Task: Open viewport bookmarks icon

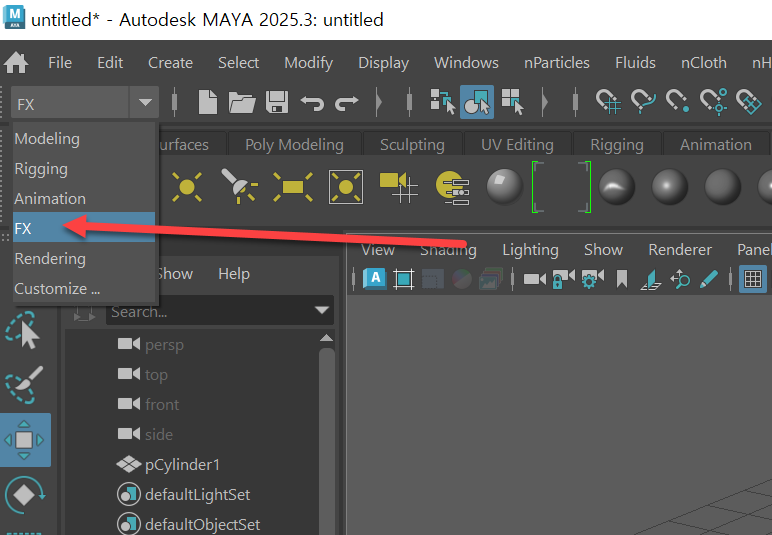Action: (x=622, y=279)
